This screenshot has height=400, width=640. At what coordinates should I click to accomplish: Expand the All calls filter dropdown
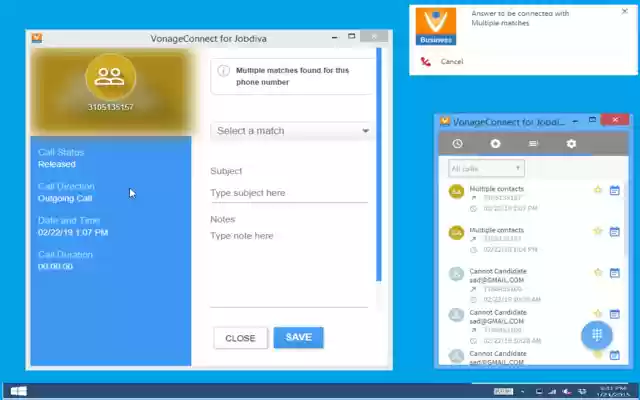tap(486, 168)
